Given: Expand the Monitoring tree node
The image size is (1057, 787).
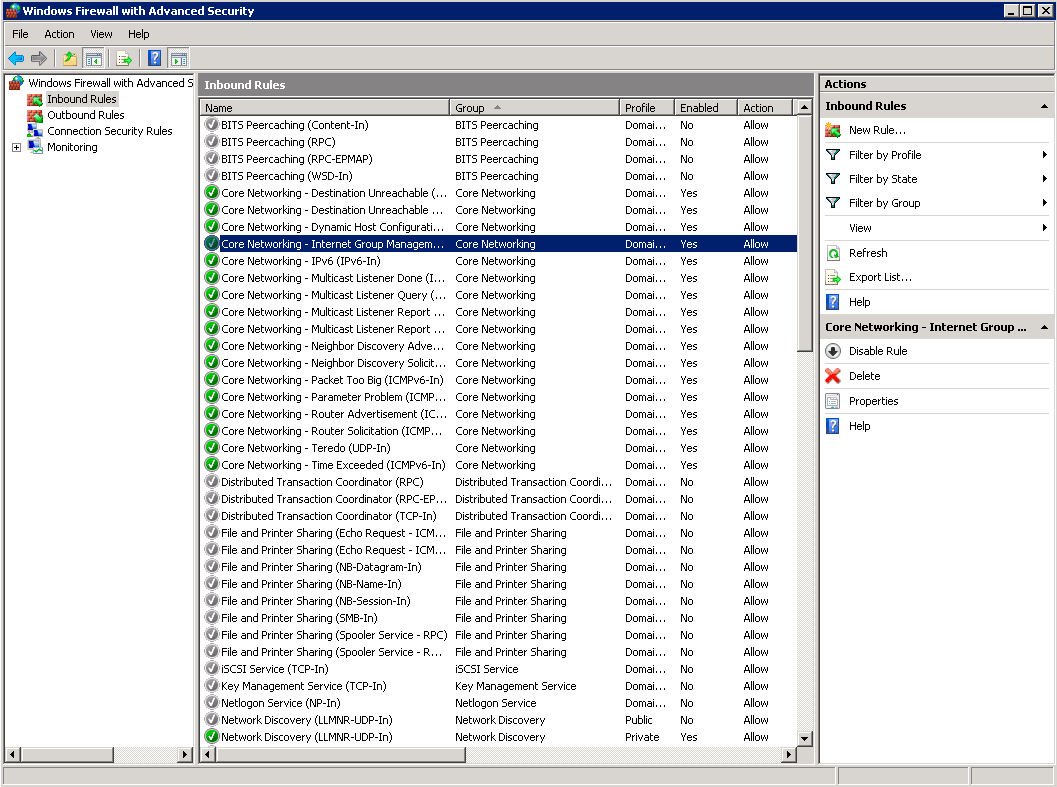Looking at the screenshot, I should click(x=16, y=148).
